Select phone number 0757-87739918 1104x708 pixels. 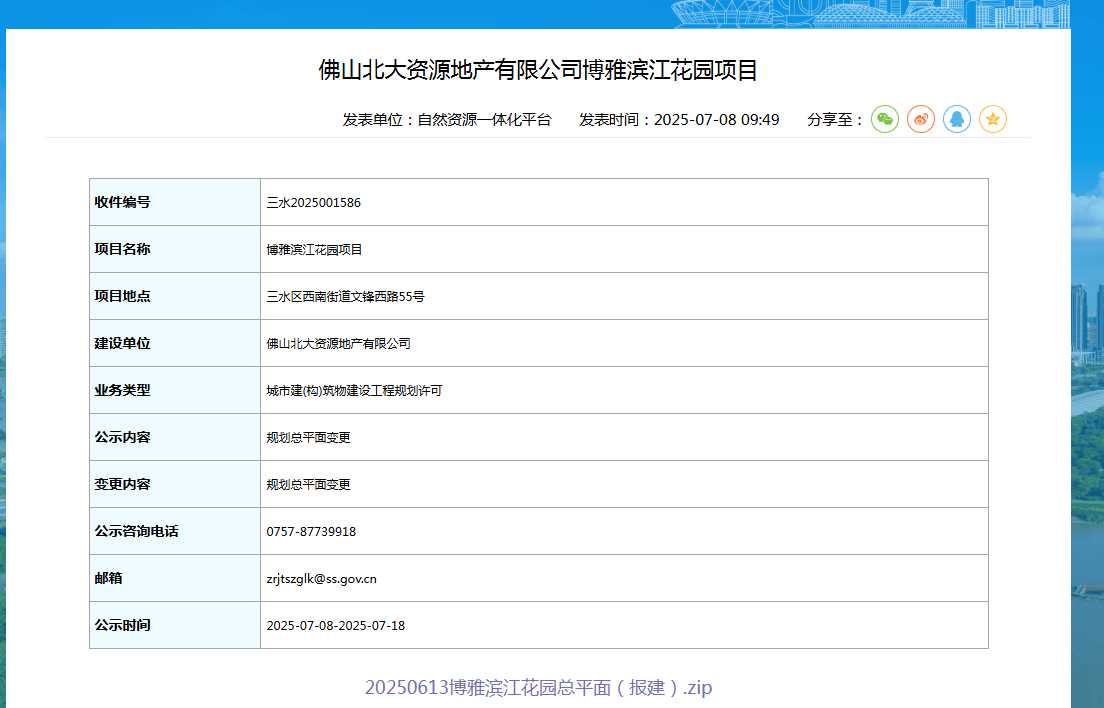pyautogui.click(x=311, y=531)
